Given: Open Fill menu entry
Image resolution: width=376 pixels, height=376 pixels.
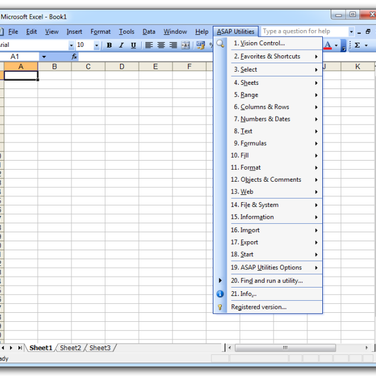Looking at the screenshot, I should 274,155.
